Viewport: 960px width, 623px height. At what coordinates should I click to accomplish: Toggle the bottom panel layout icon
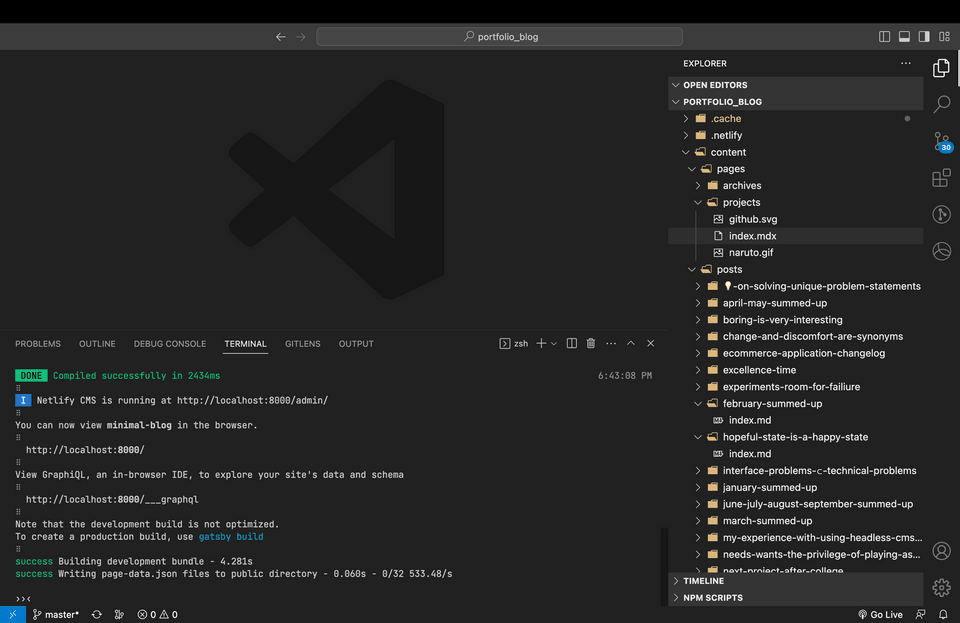[904, 37]
